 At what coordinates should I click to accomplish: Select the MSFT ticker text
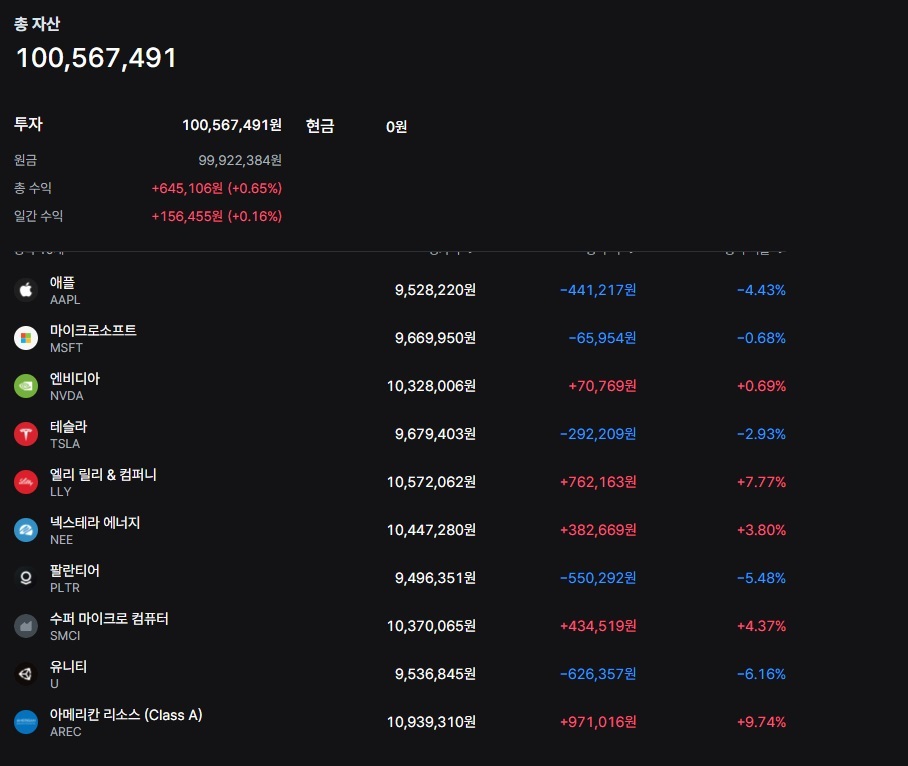[x=66, y=348]
